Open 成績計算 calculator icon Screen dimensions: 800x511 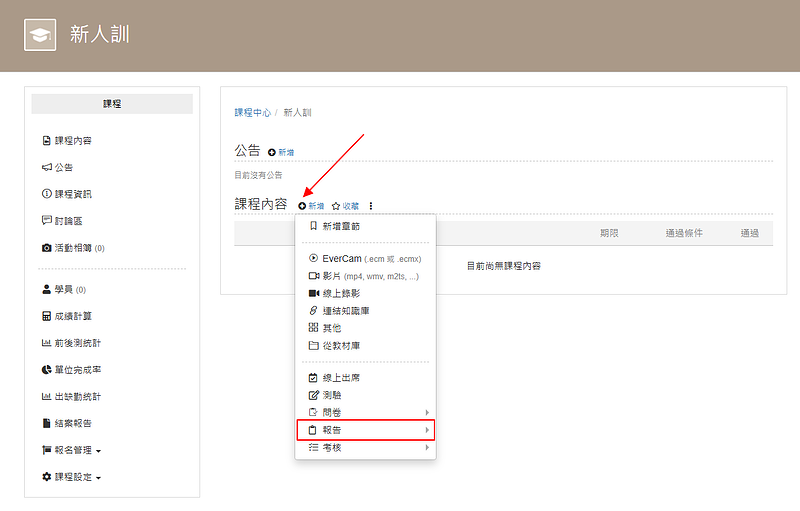point(46,316)
